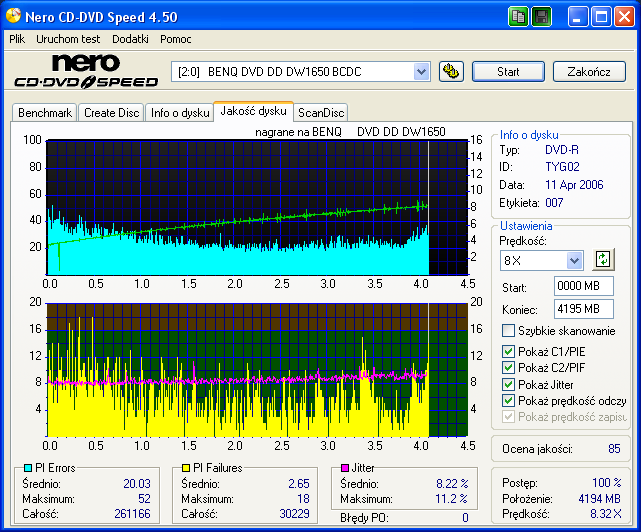This screenshot has width=641, height=532.
Task: Click the Jitter average 8.22 % value
Action: click(452, 484)
